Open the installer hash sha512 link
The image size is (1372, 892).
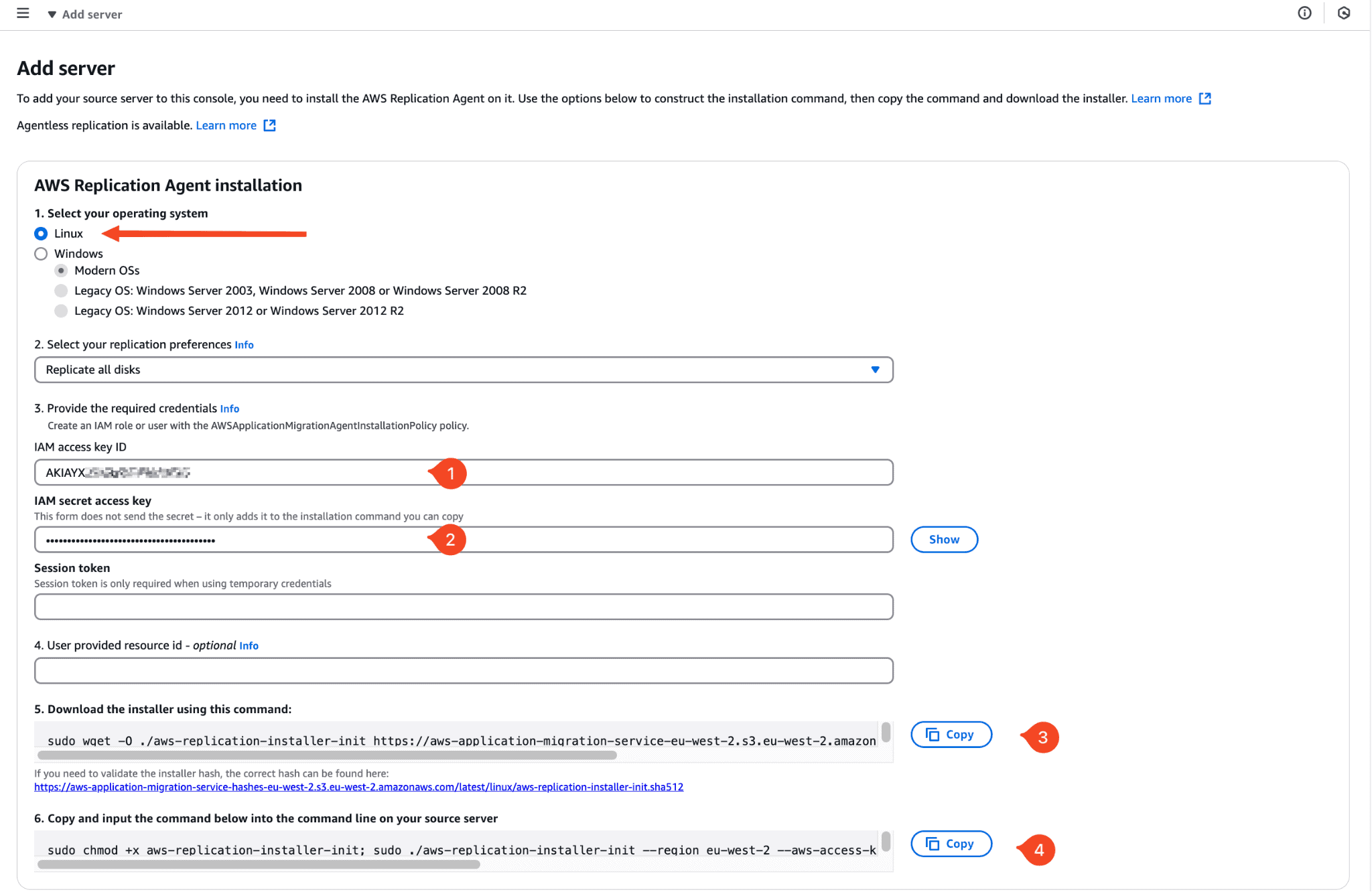click(358, 787)
